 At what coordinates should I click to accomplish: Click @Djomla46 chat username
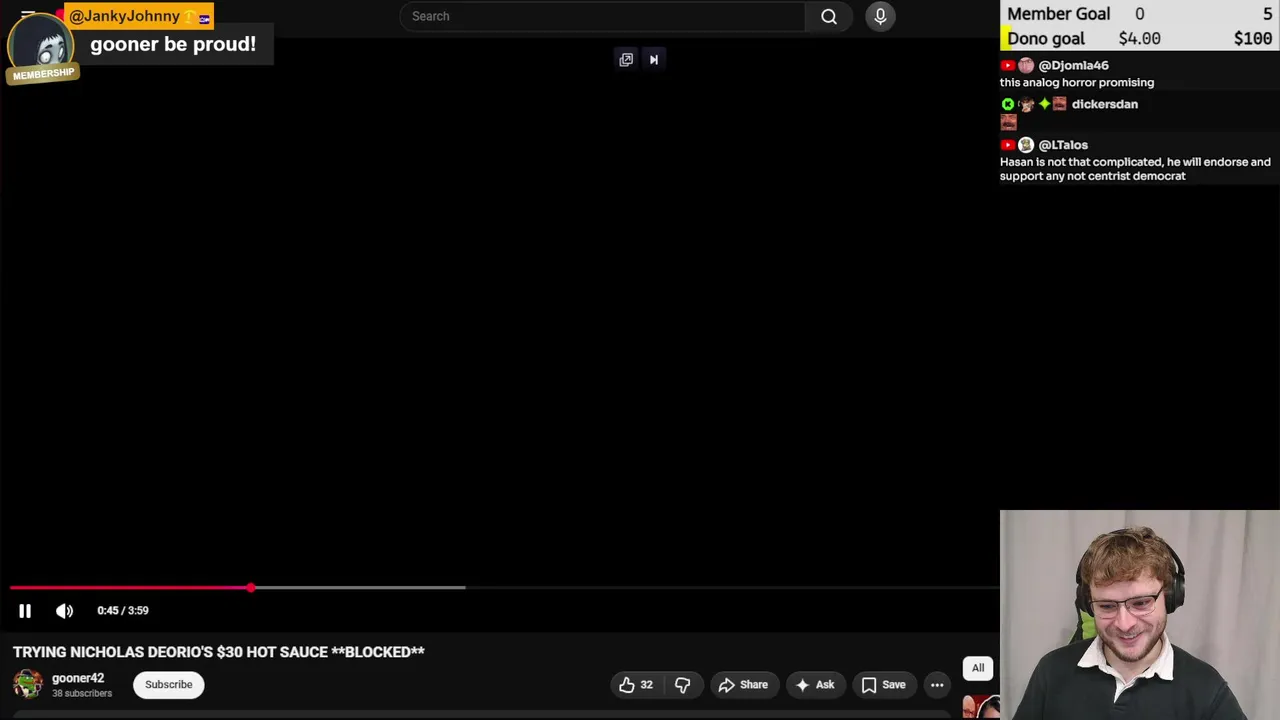pyautogui.click(x=1073, y=65)
